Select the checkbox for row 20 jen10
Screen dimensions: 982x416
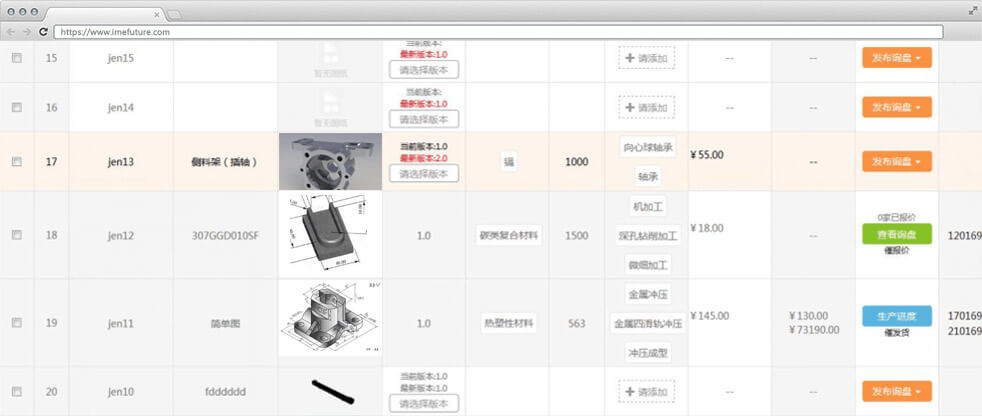tap(17, 392)
